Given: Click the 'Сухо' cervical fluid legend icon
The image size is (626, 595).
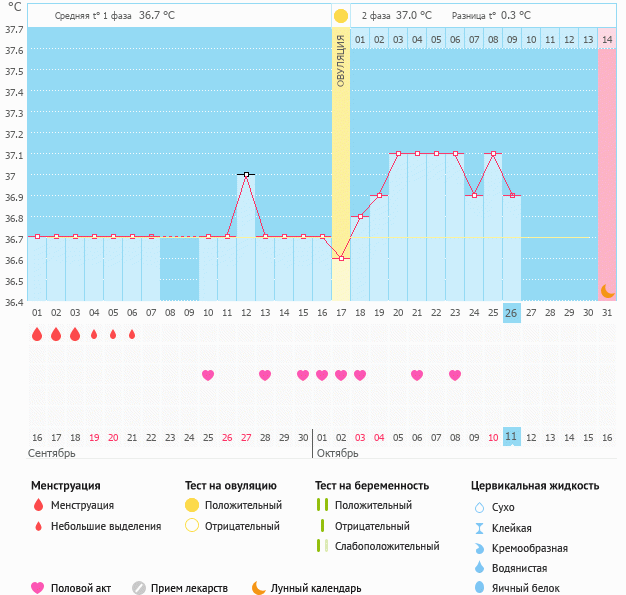Looking at the screenshot, I should [x=479, y=508].
